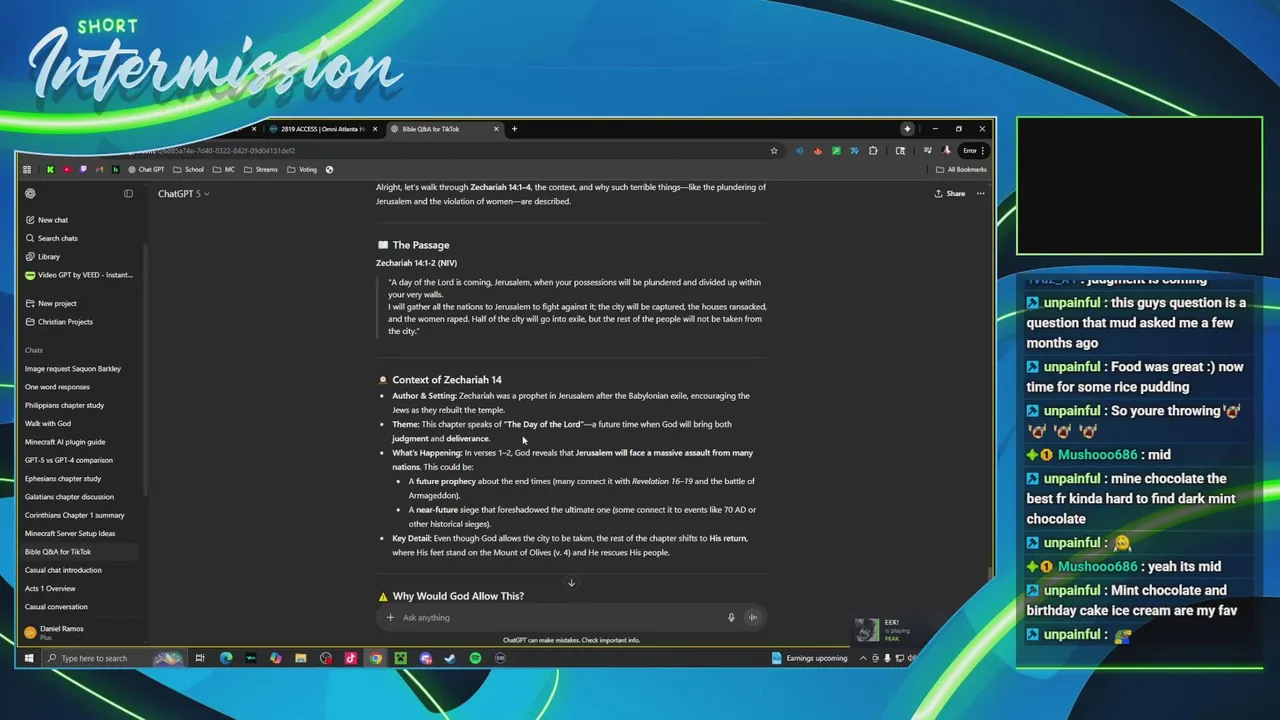1280x720 pixels.
Task: Open the Casual chat introduction chat
Action: tap(63, 570)
